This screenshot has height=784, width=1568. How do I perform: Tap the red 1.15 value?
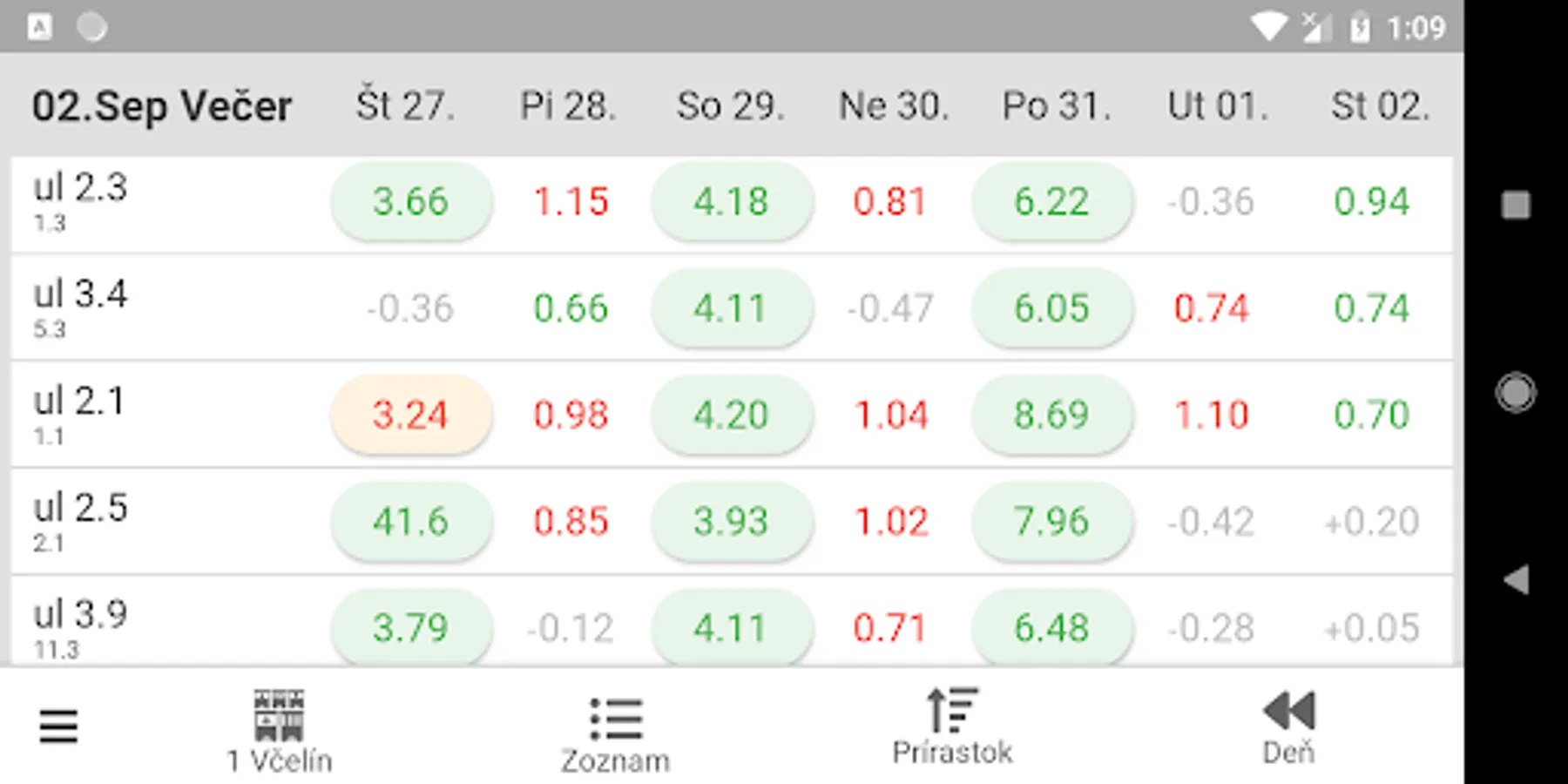pos(571,202)
